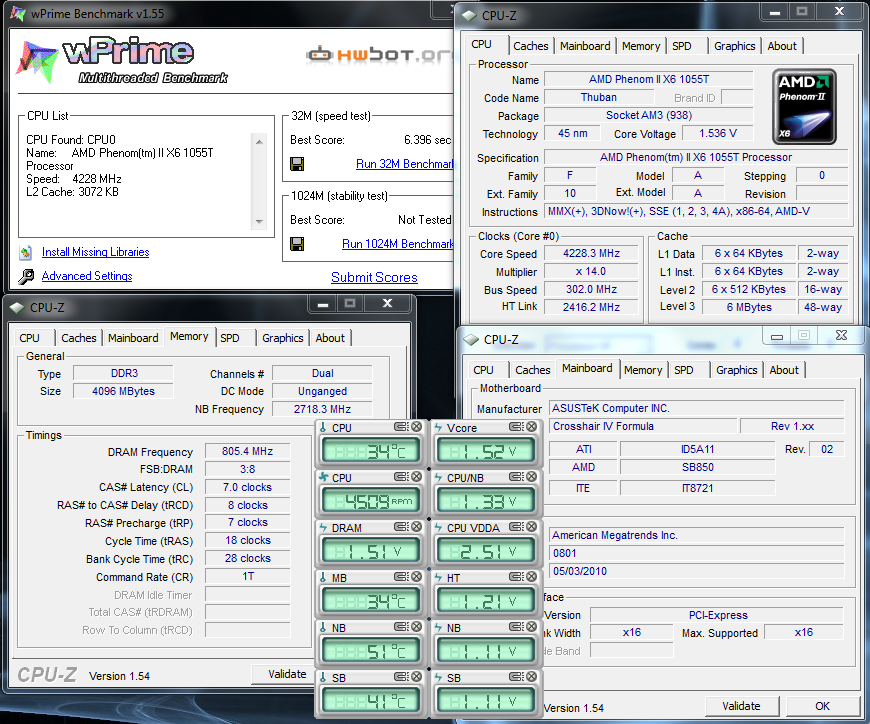Select About tab in top CPU-Z window

(x=782, y=46)
